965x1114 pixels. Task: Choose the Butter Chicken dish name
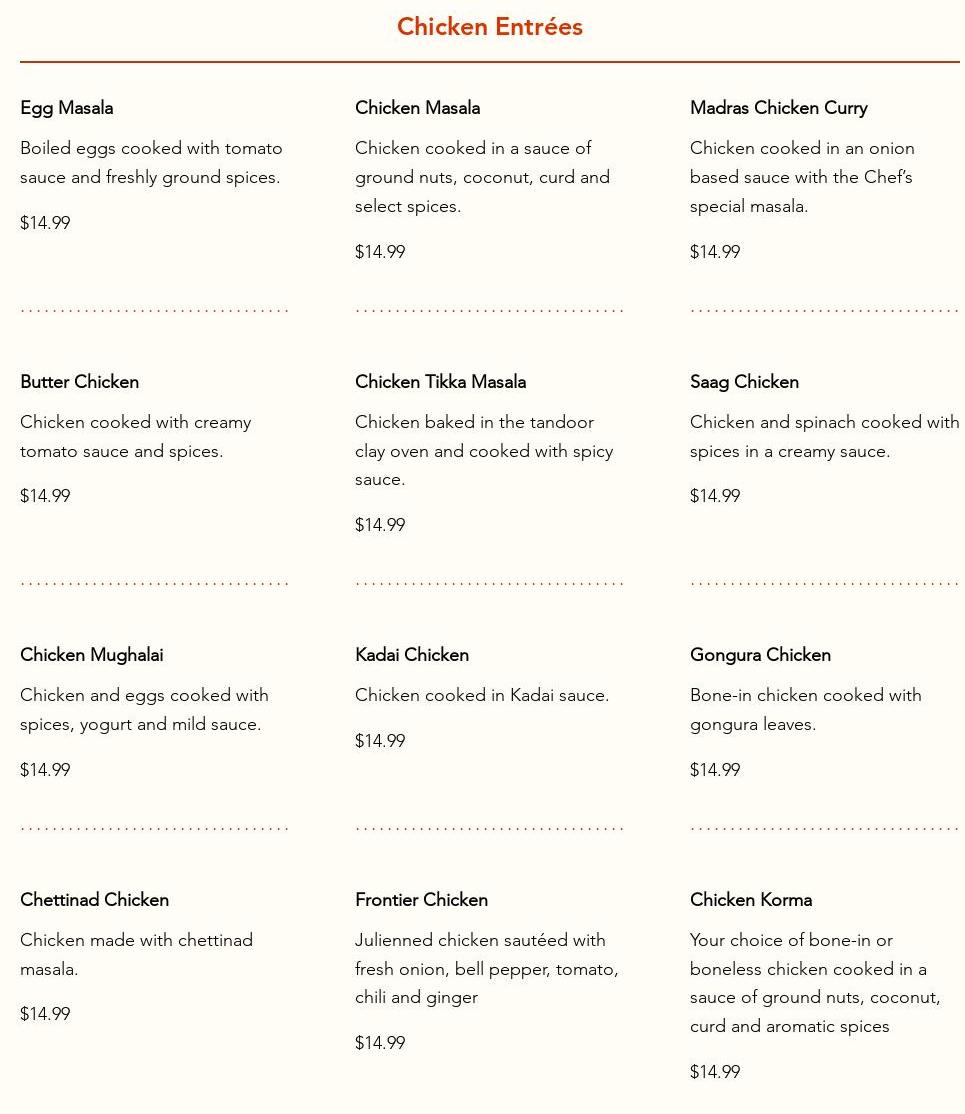(79, 382)
